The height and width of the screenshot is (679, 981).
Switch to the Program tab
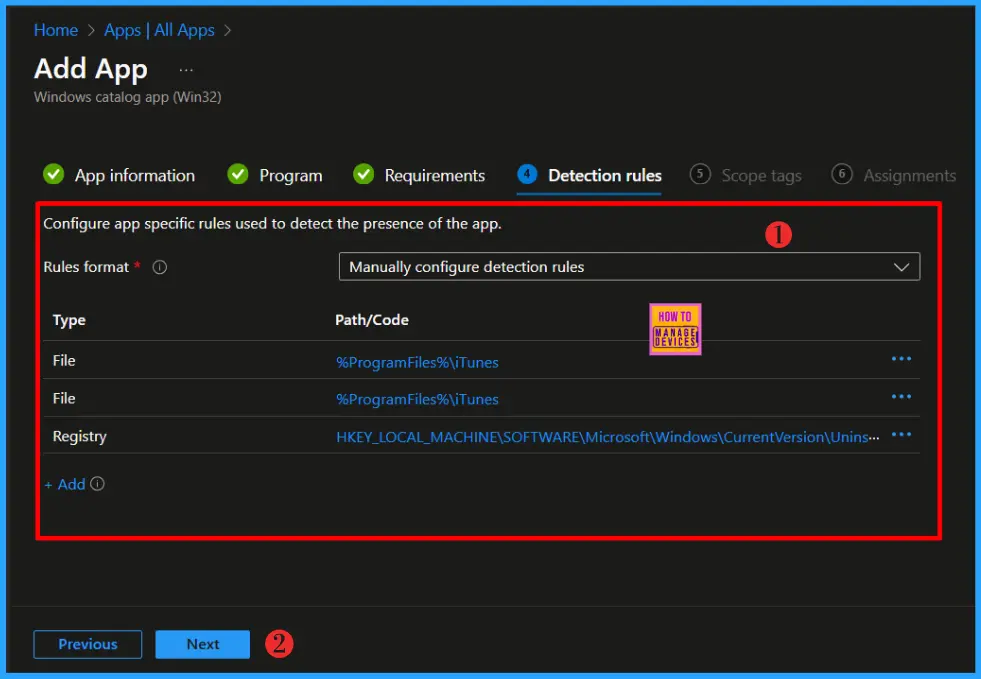click(x=275, y=175)
